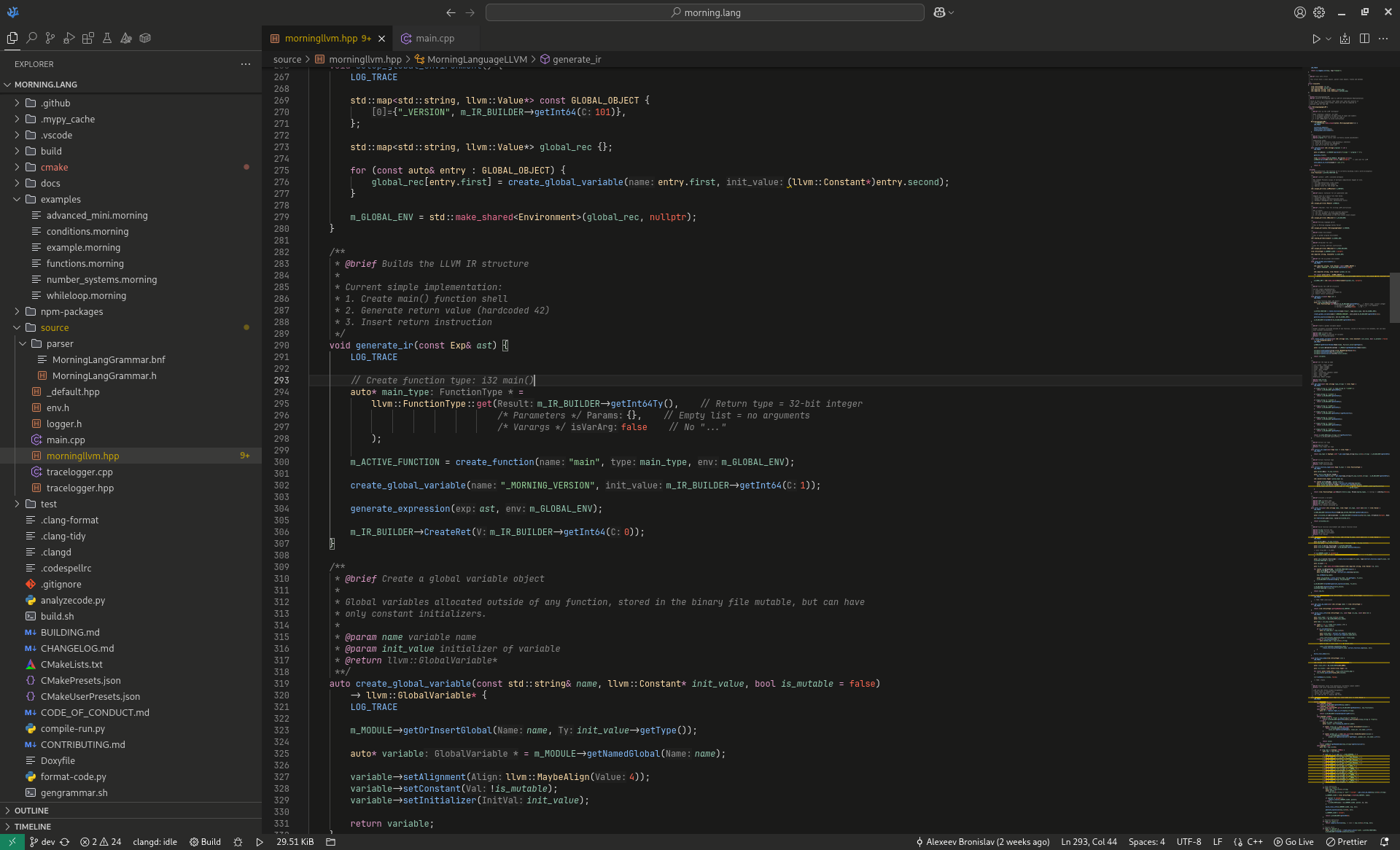Close the morningllvm.hpp tab

click(381, 39)
